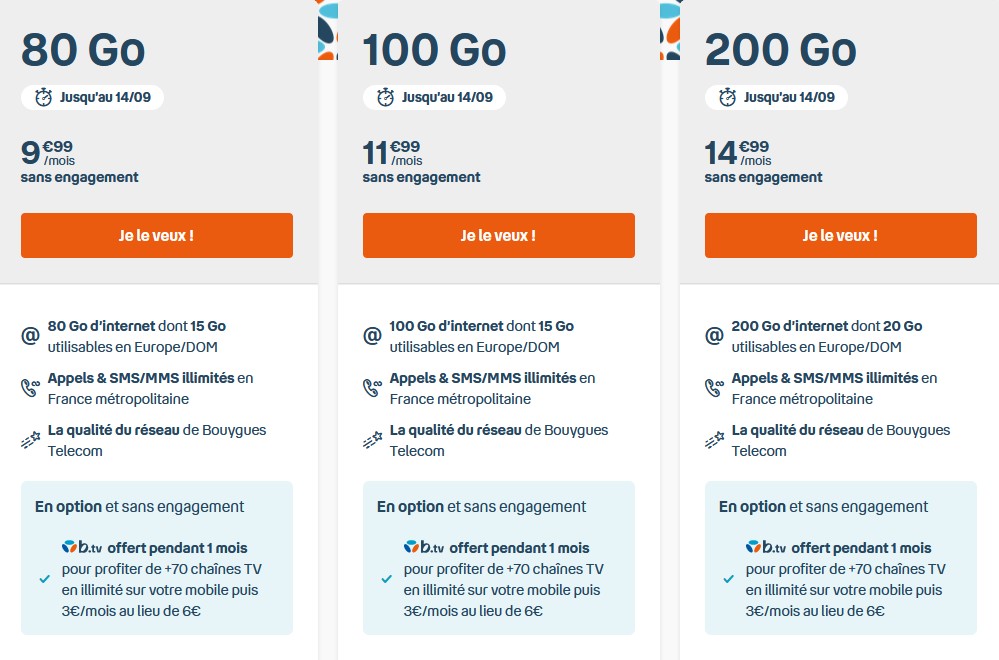This screenshot has width=999, height=660.
Task: Click the phone calls icon in the 100 Go plan
Action: (372, 388)
